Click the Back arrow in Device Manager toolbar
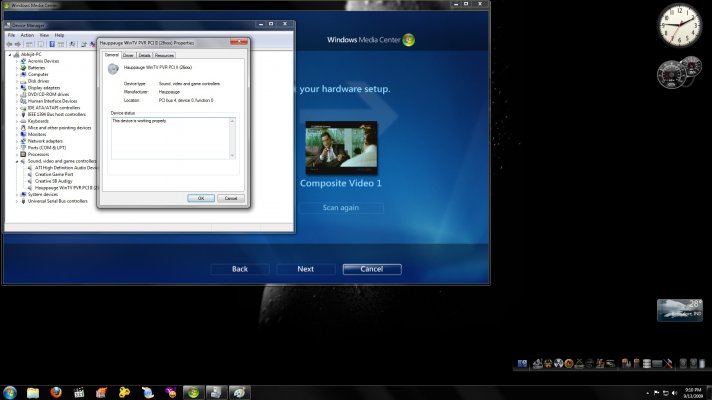Image resolution: width=712 pixels, height=400 pixels. (10, 44)
